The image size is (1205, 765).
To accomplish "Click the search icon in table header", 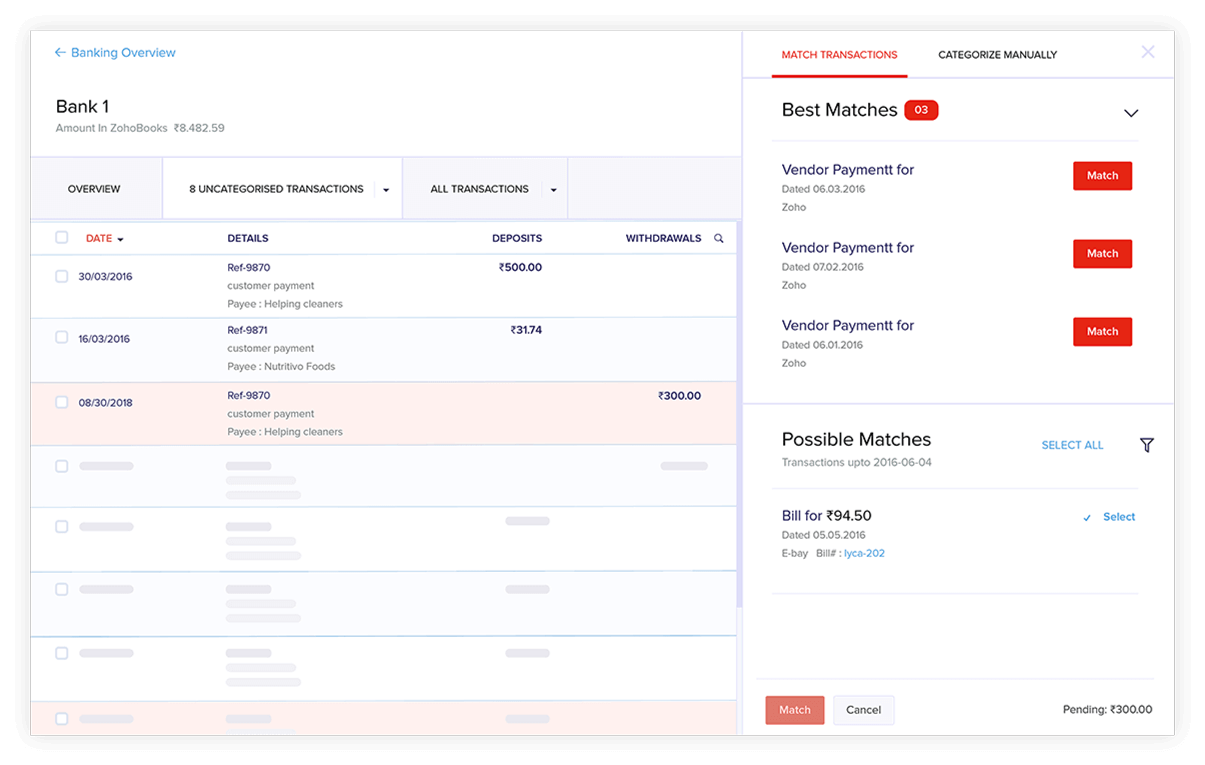I will coord(718,239).
